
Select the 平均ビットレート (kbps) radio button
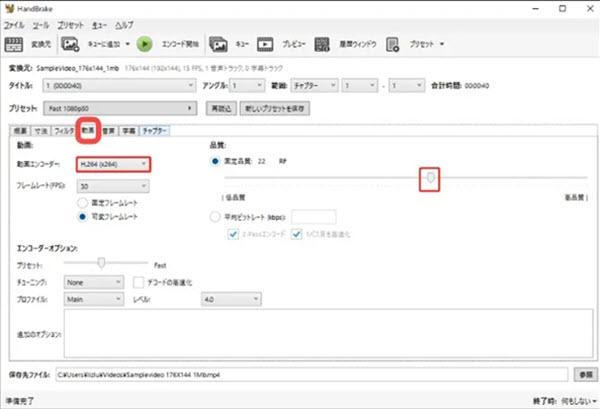[x=215, y=216]
